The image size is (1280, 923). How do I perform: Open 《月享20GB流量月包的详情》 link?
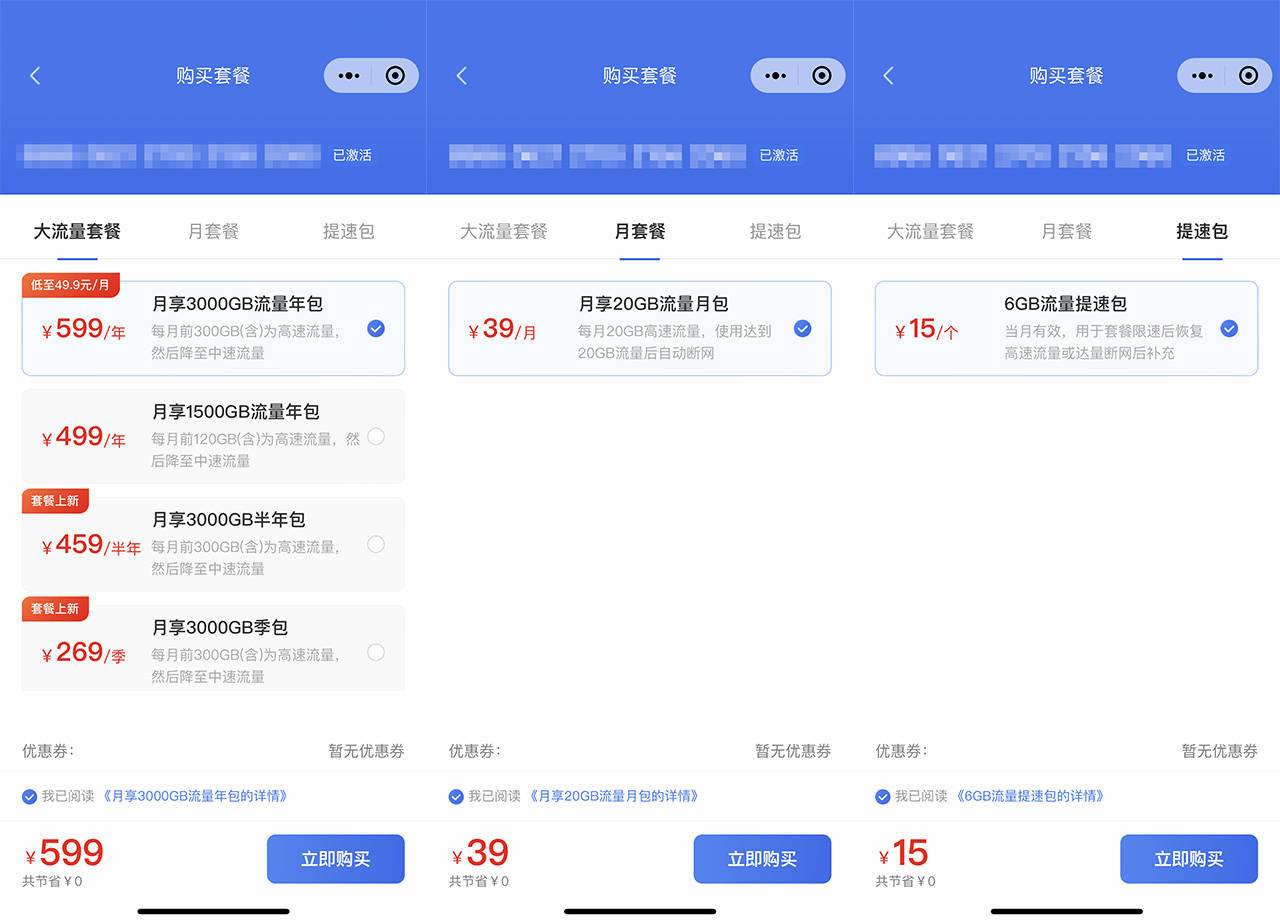pyautogui.click(x=613, y=796)
